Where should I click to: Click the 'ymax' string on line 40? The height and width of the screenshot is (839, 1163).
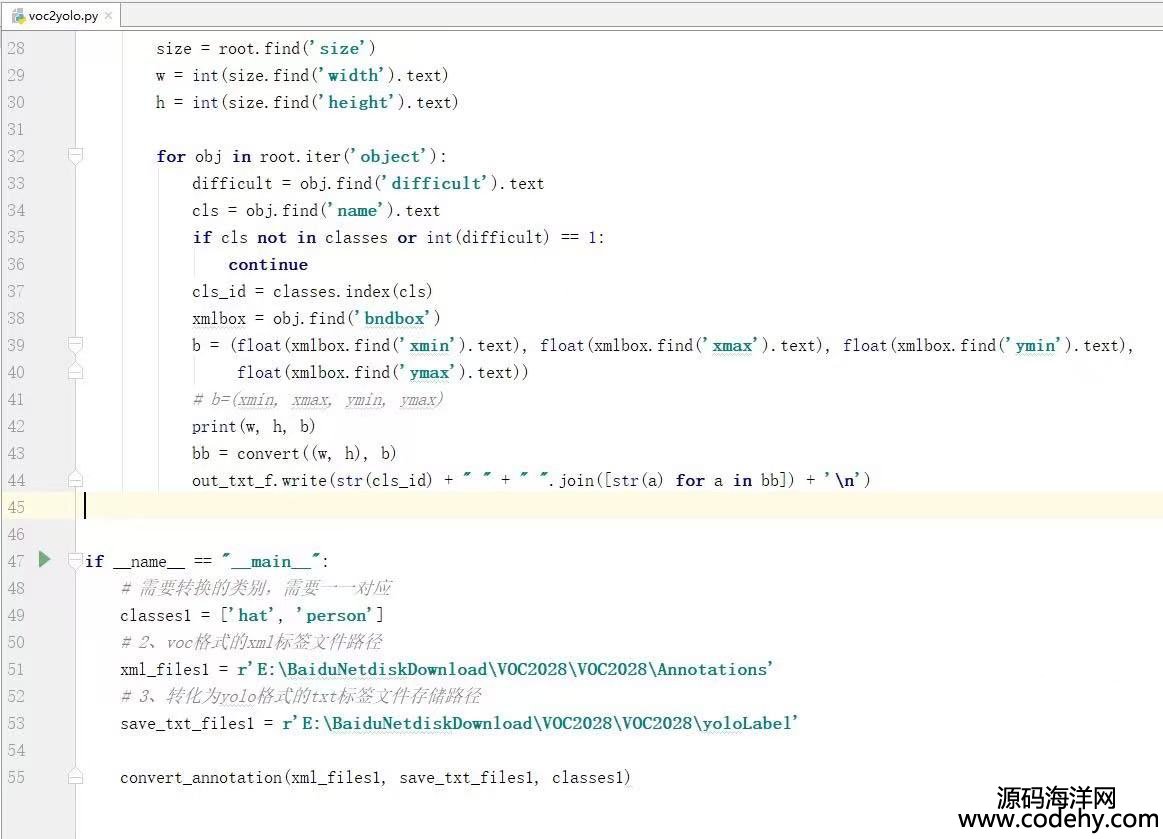pyautogui.click(x=429, y=372)
